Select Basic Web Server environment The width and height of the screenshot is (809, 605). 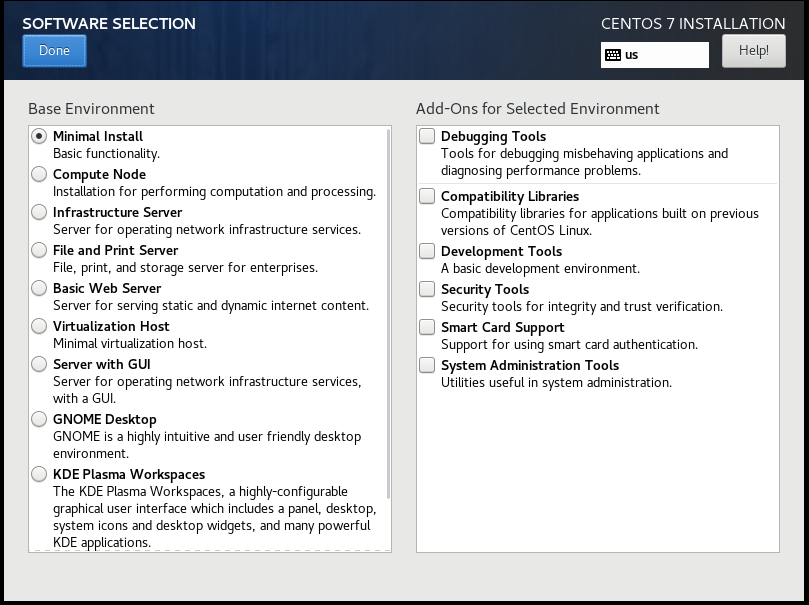39,288
